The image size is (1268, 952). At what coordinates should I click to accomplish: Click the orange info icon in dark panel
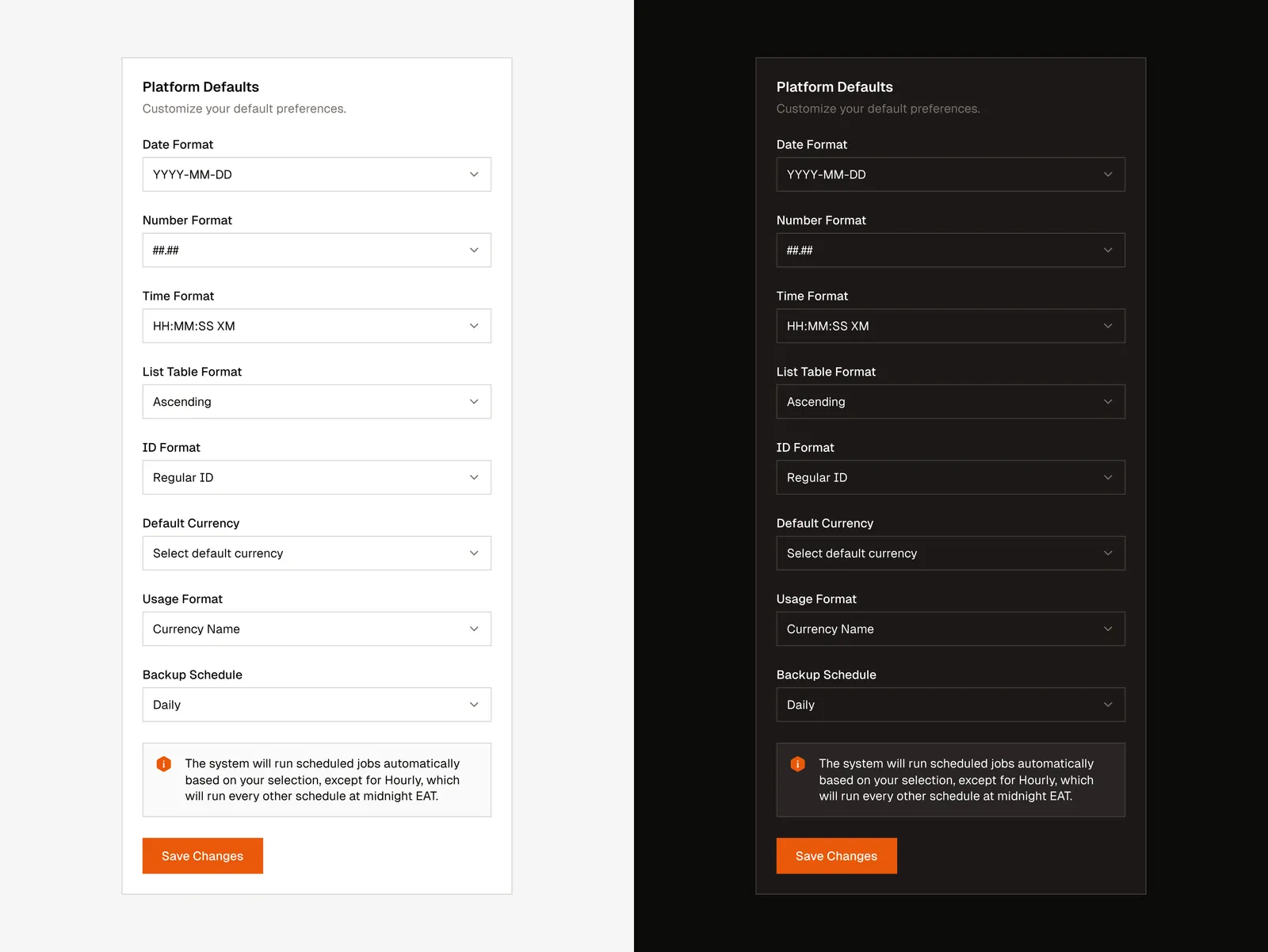click(x=798, y=764)
